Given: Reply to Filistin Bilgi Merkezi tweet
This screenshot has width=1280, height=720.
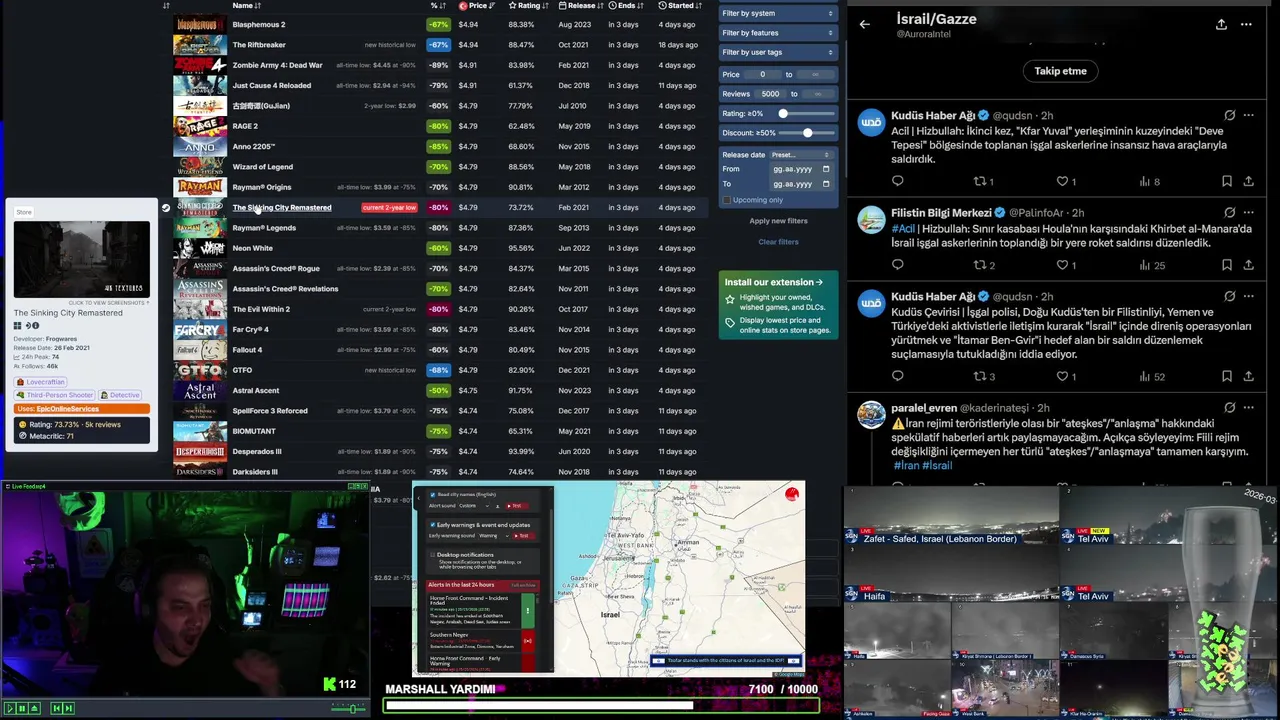Looking at the screenshot, I should point(897,265).
